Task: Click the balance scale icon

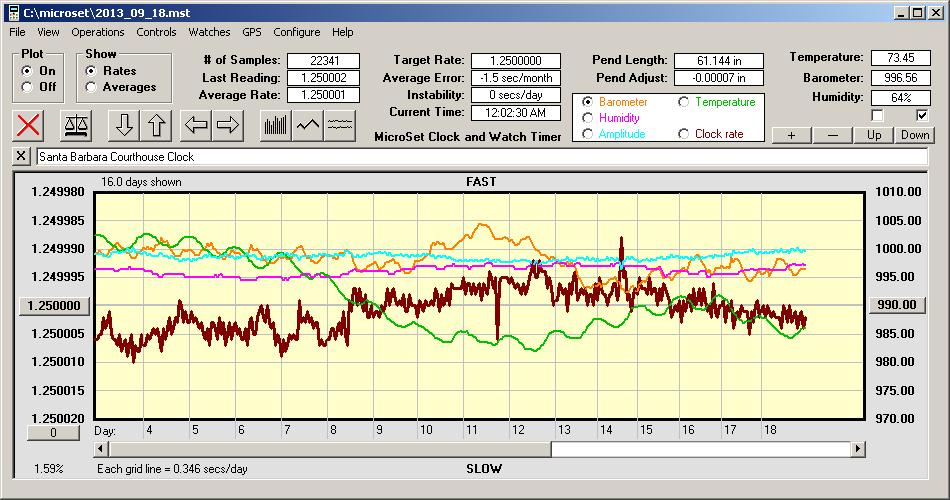Action: point(76,125)
